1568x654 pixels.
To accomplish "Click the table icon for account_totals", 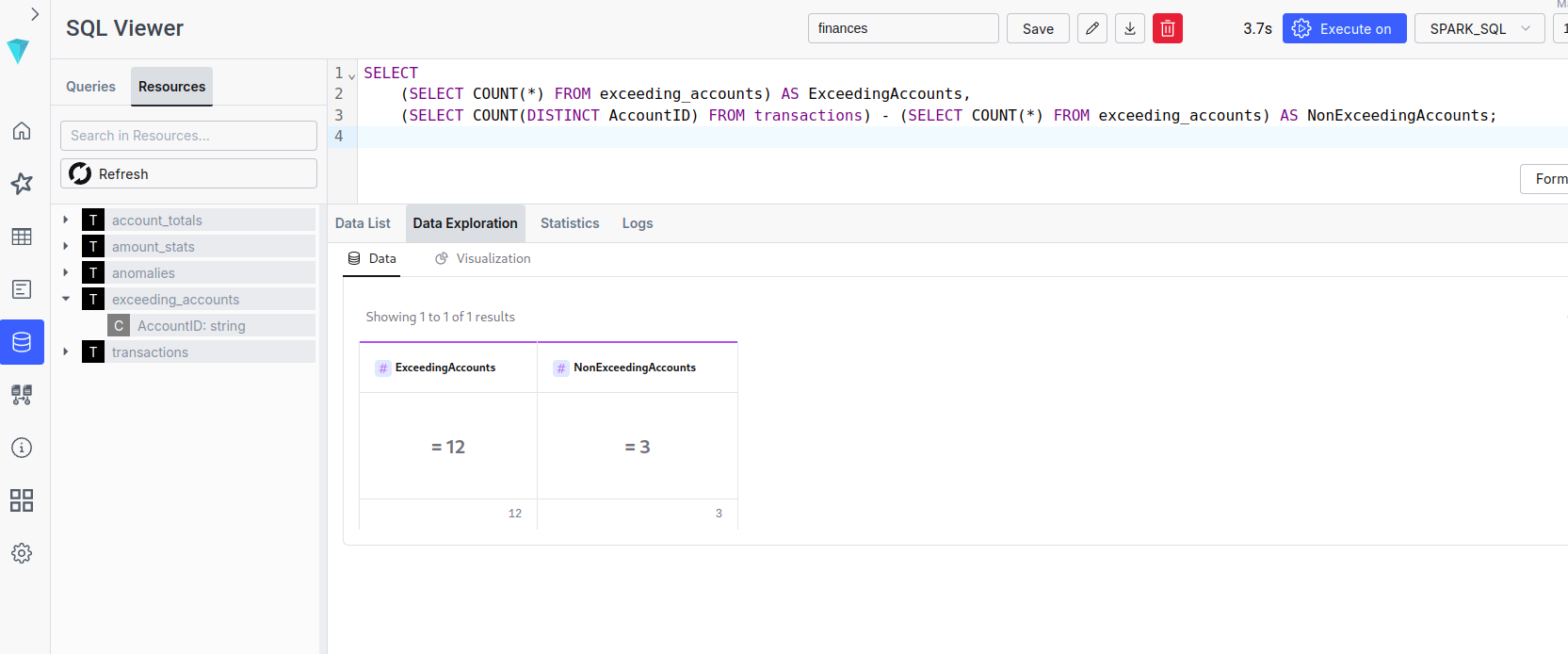I will (x=93, y=221).
